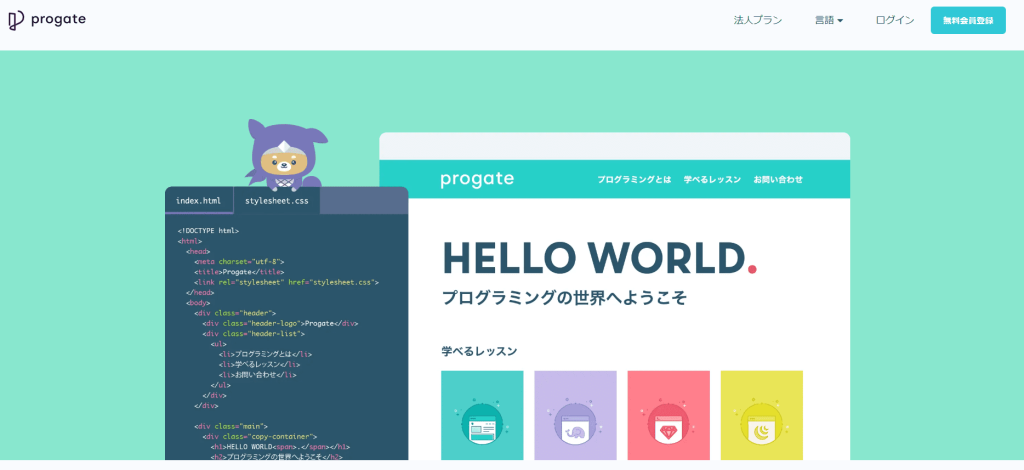The image size is (1024, 470).
Task: Click the <!DOCTYPE html> code line
Action: pyautogui.click(x=208, y=231)
